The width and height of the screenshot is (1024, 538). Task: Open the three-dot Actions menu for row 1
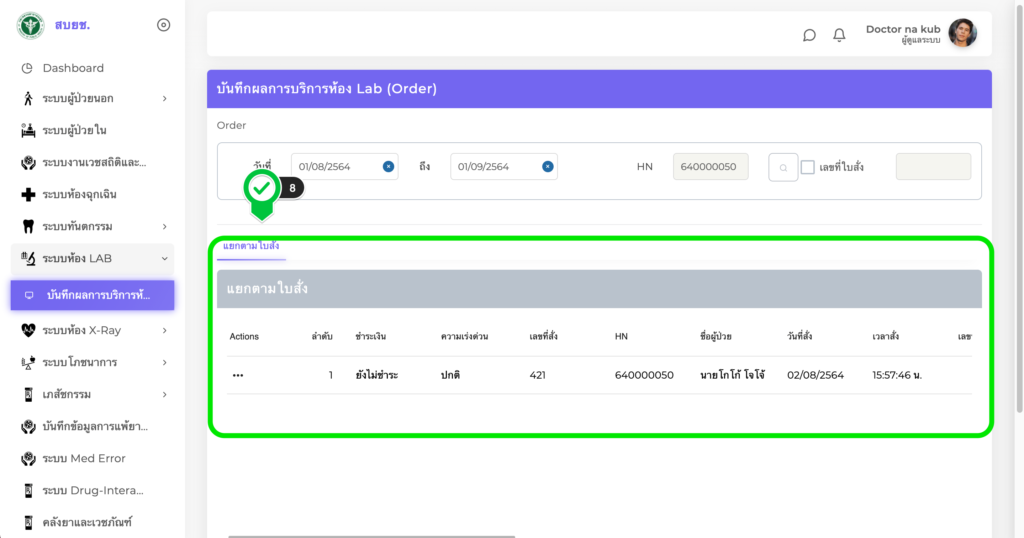(x=238, y=375)
